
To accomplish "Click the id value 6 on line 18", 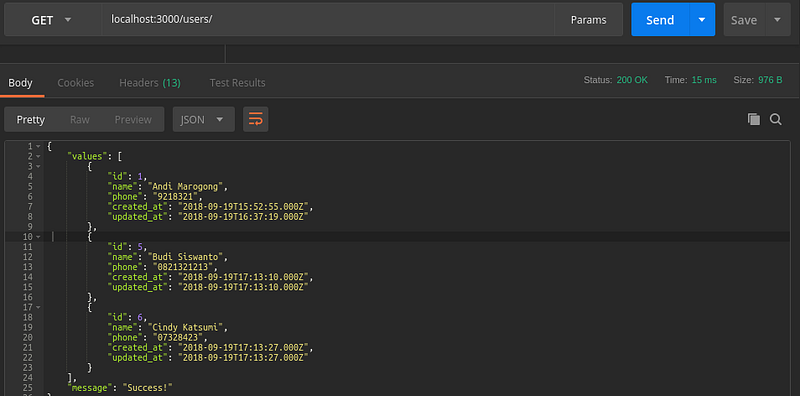I will [140, 317].
